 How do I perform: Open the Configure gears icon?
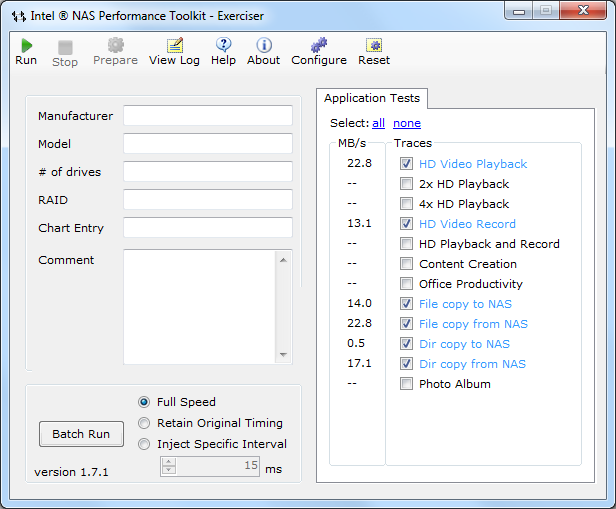point(319,51)
